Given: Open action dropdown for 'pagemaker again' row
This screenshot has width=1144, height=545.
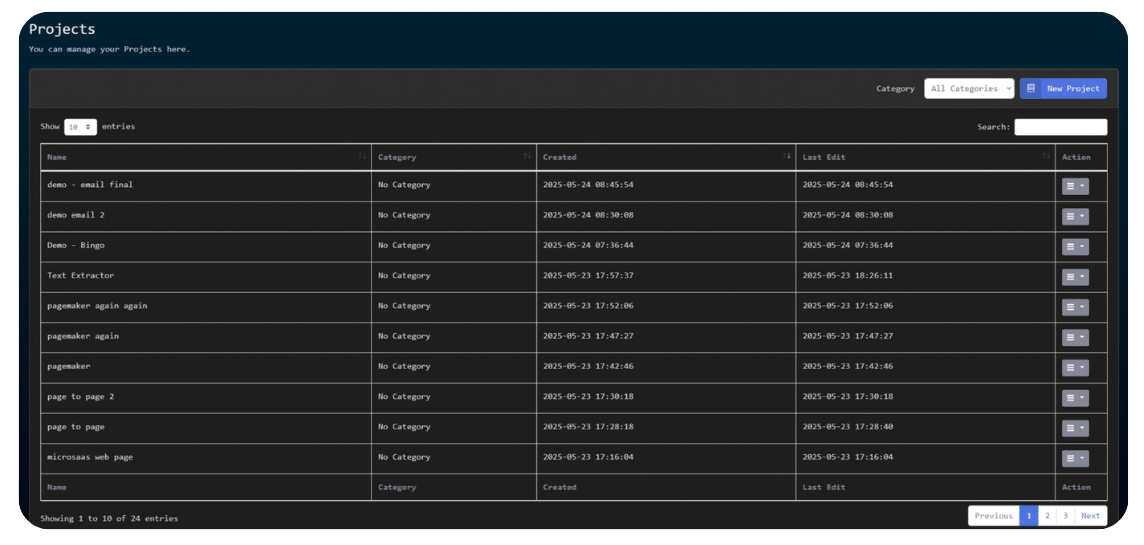Looking at the screenshot, I should coord(1075,337).
